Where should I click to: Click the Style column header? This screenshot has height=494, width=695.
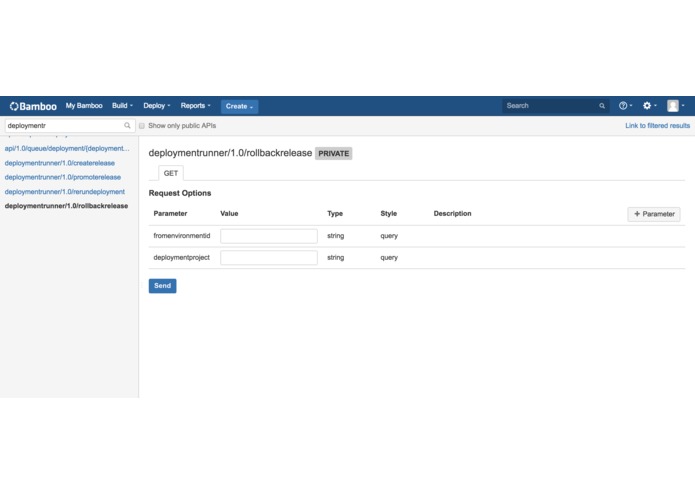[389, 214]
